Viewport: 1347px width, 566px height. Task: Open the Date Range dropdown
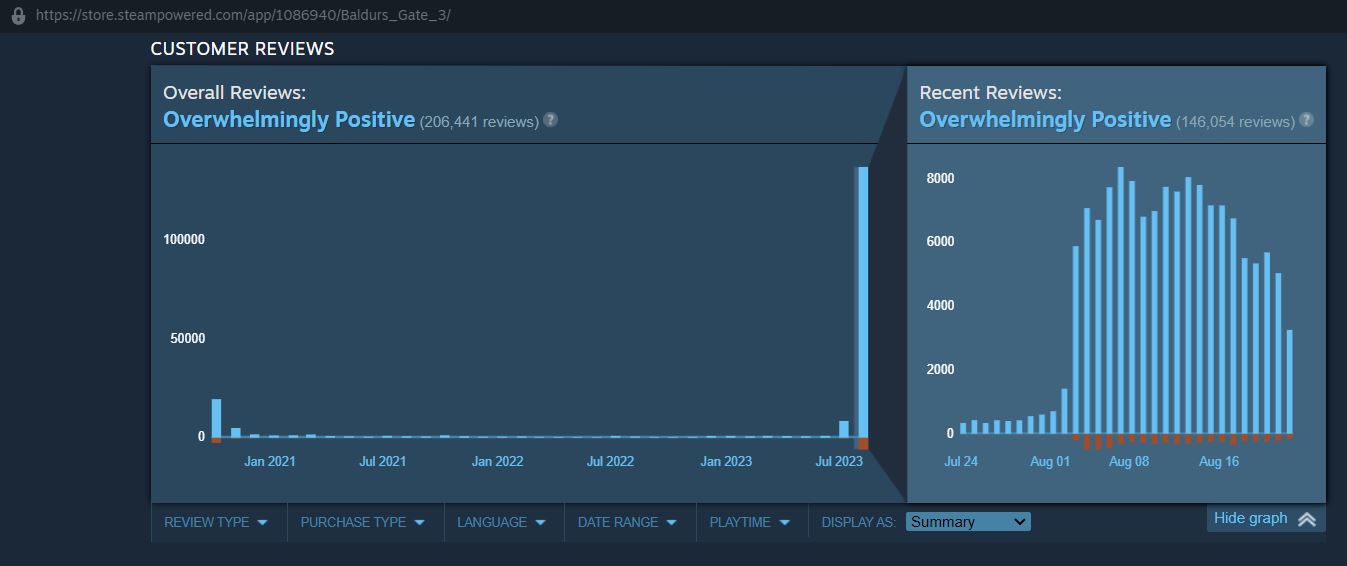628,522
